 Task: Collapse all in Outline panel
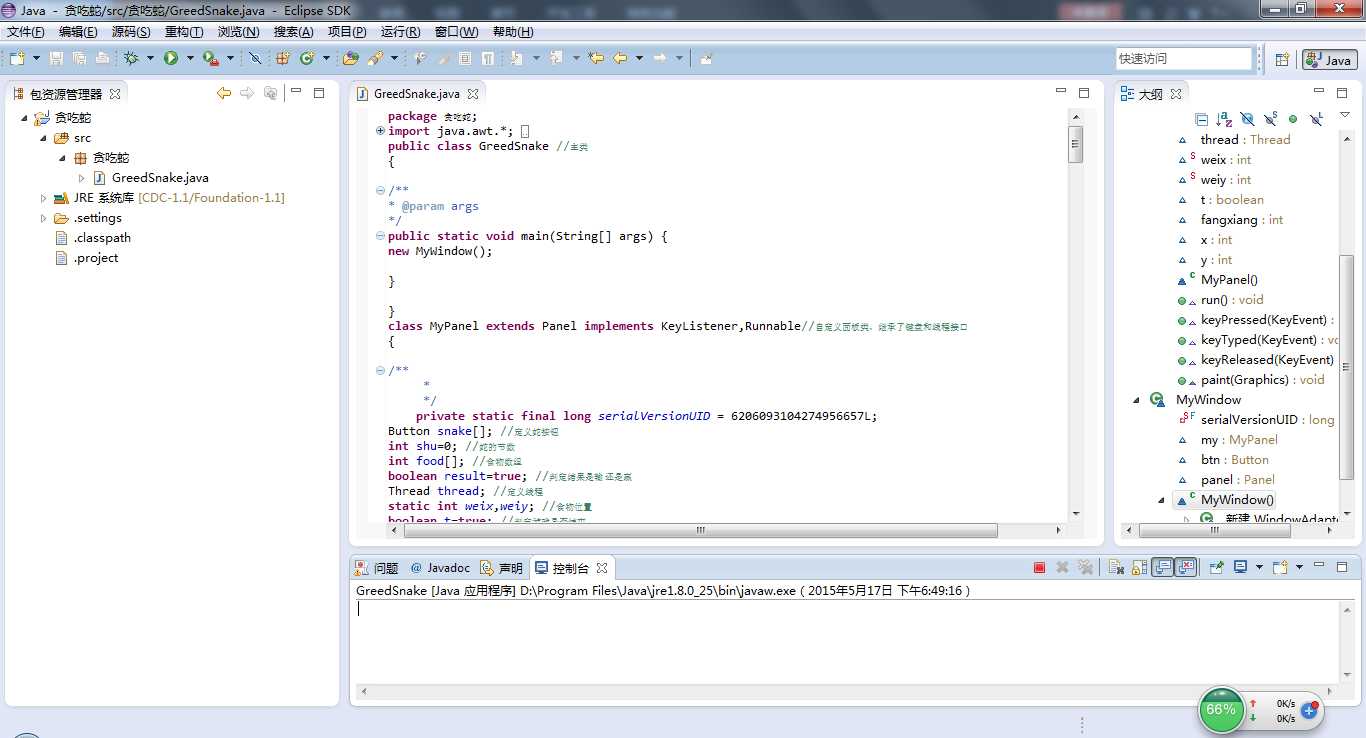[1201, 119]
